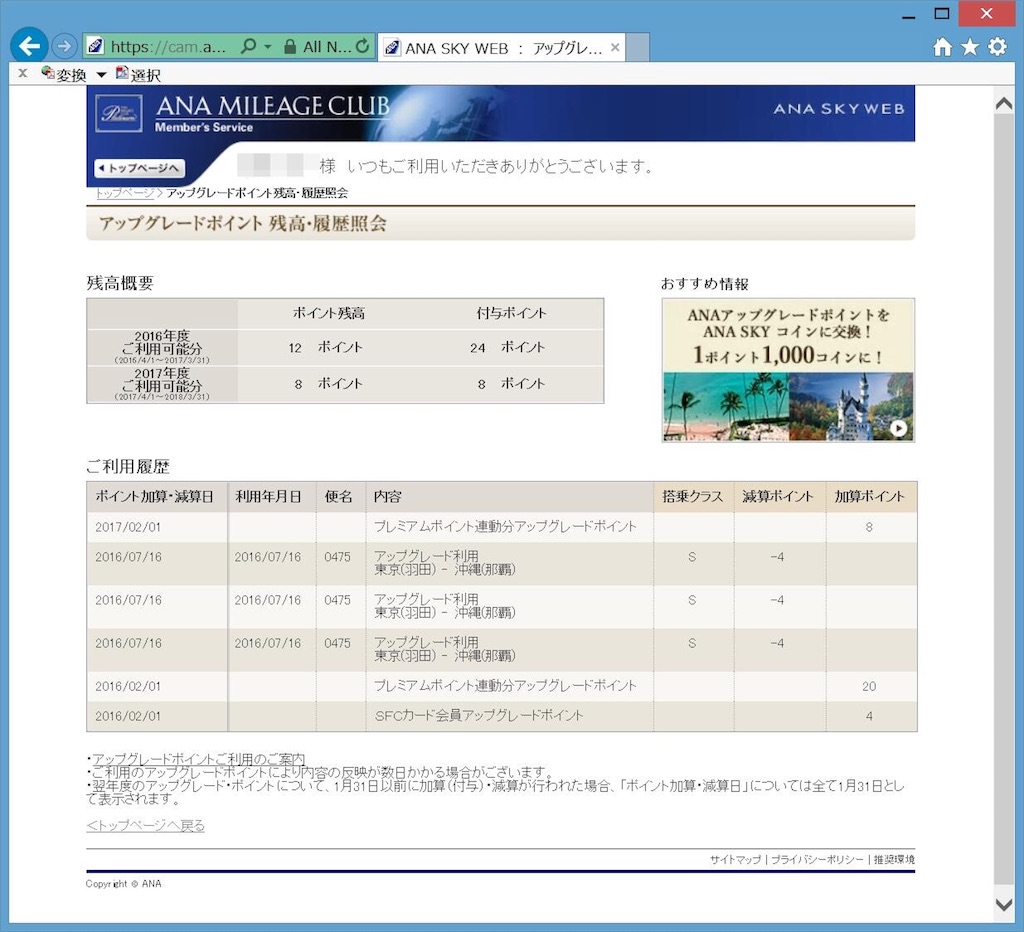Open アップグレードポイントご利用のご案内 link
The height and width of the screenshot is (932, 1024).
pos(199,759)
